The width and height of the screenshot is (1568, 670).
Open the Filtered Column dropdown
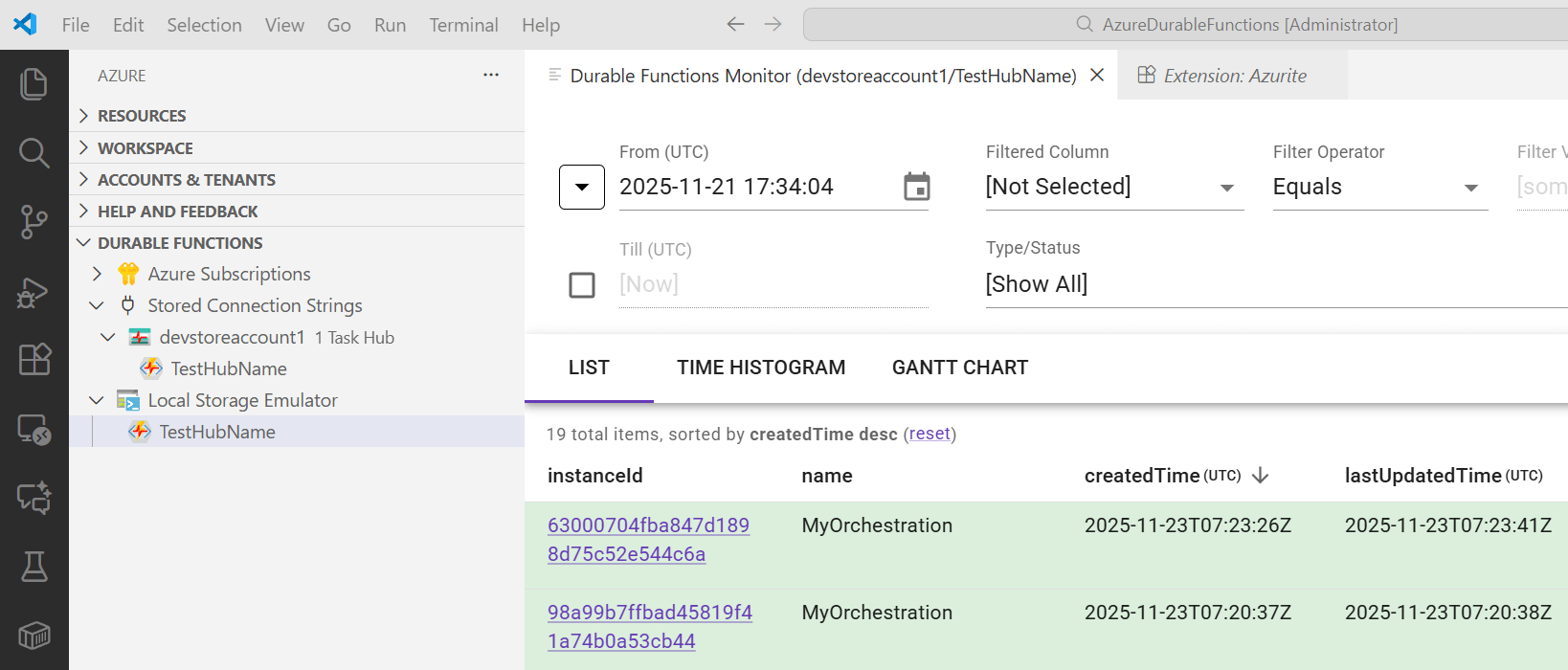coord(1114,188)
